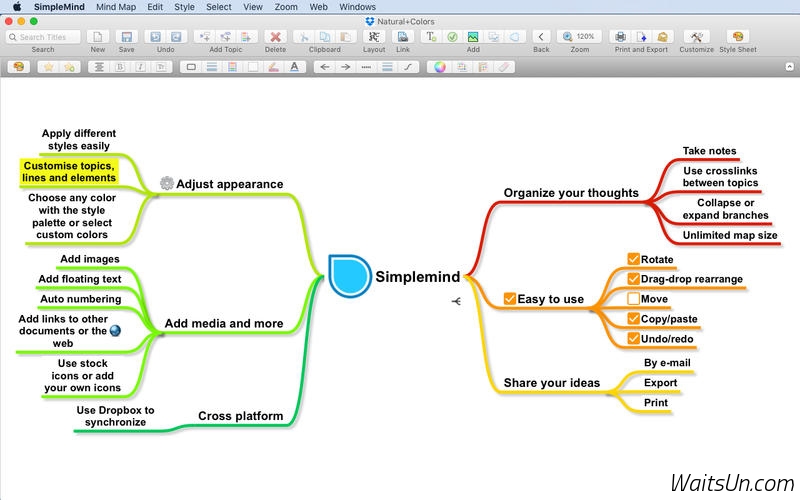Add a sibling topic using the second Add Topic icon
Image resolution: width=800 pixels, height=500 pixels.
point(226,37)
